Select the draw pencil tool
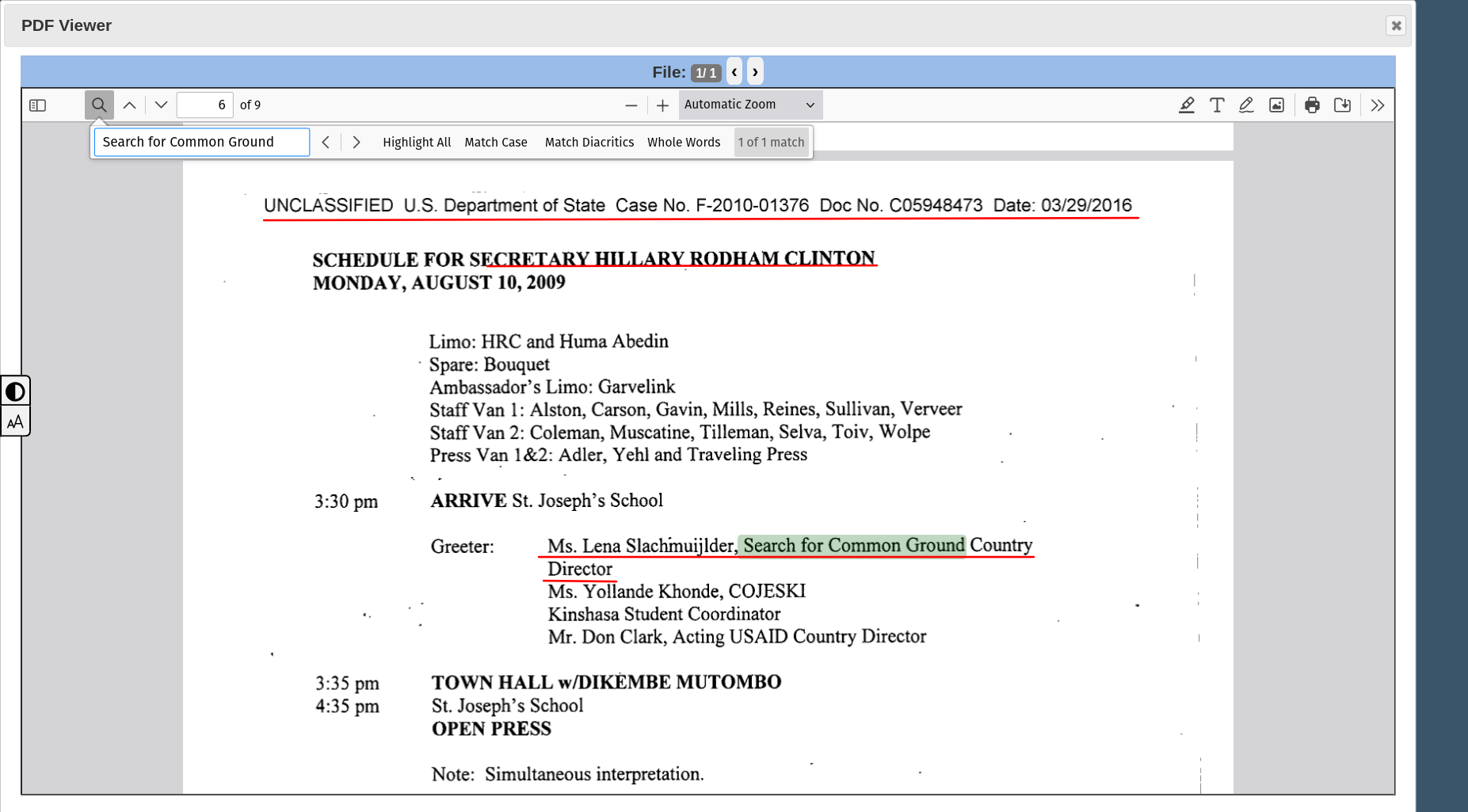Screen dimensions: 1468x812 1246,105
